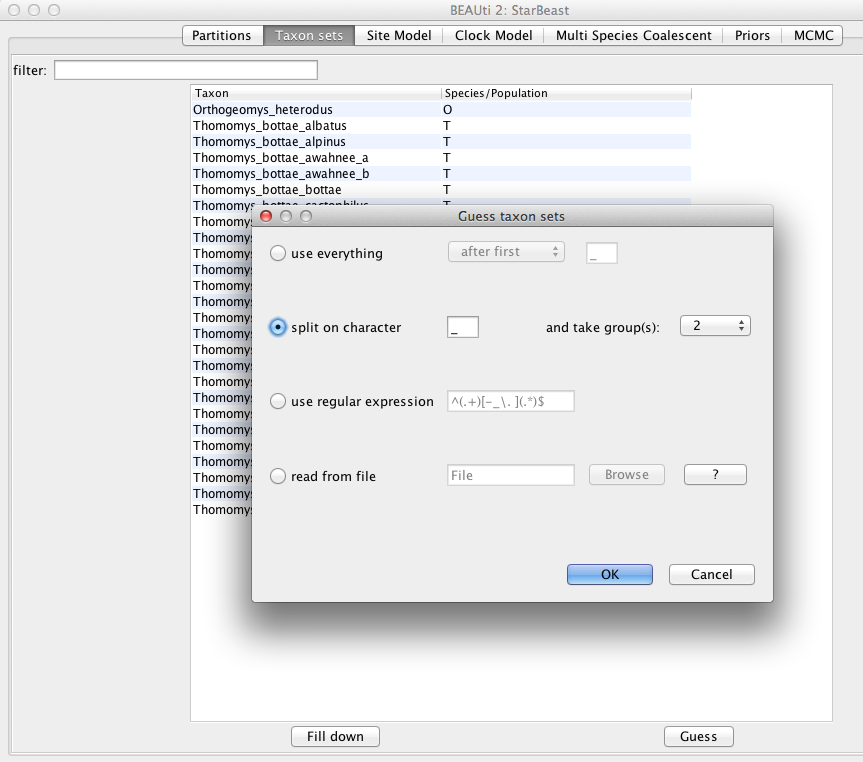The width and height of the screenshot is (863, 762).
Task: Open the 'after first' dropdown
Action: click(506, 252)
